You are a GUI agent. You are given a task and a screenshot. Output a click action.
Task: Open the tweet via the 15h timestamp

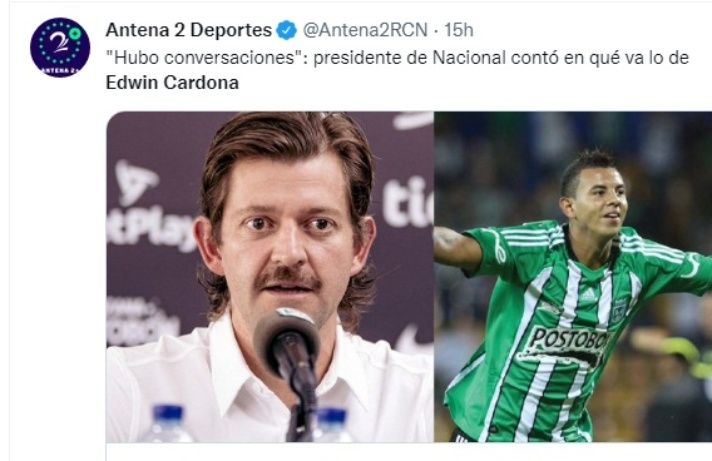pyautogui.click(x=459, y=30)
